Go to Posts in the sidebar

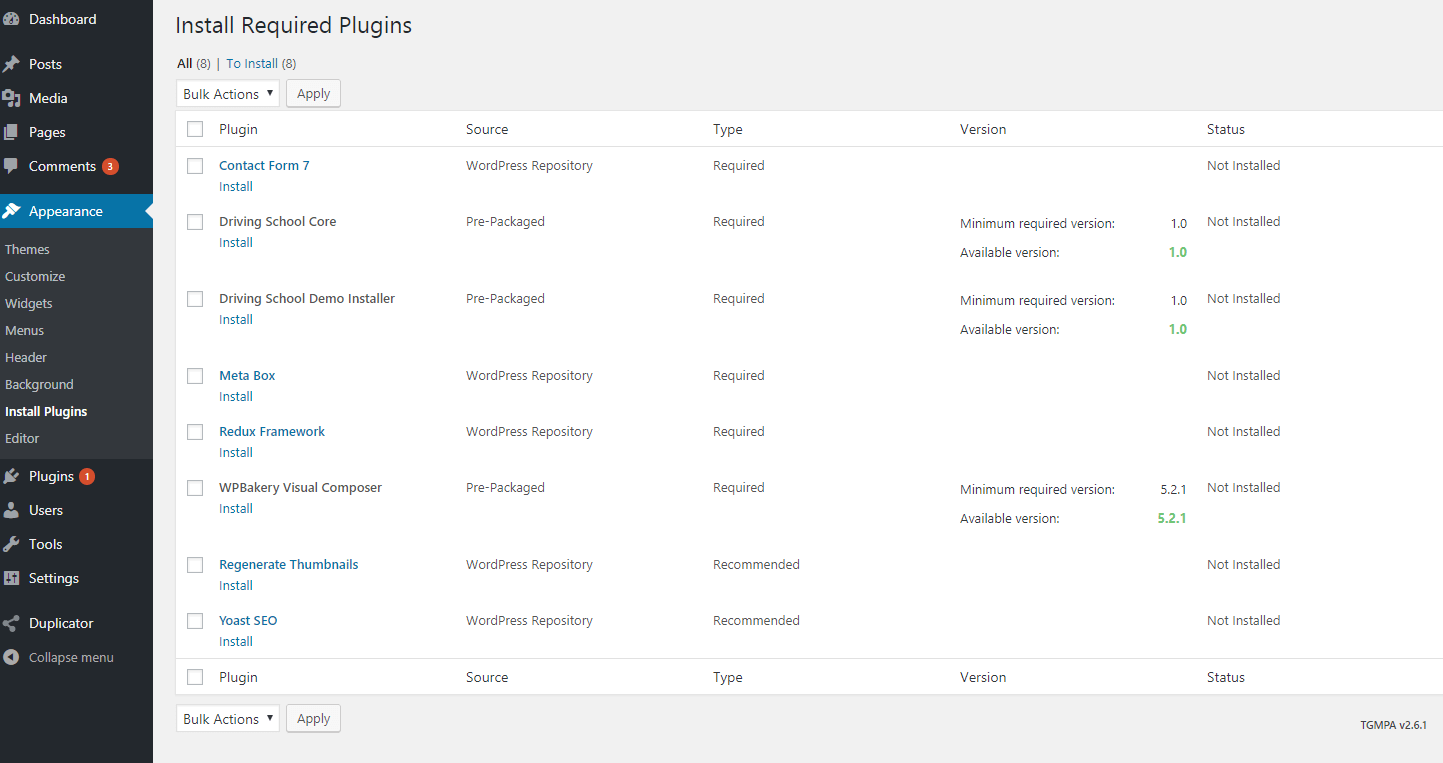(x=45, y=64)
